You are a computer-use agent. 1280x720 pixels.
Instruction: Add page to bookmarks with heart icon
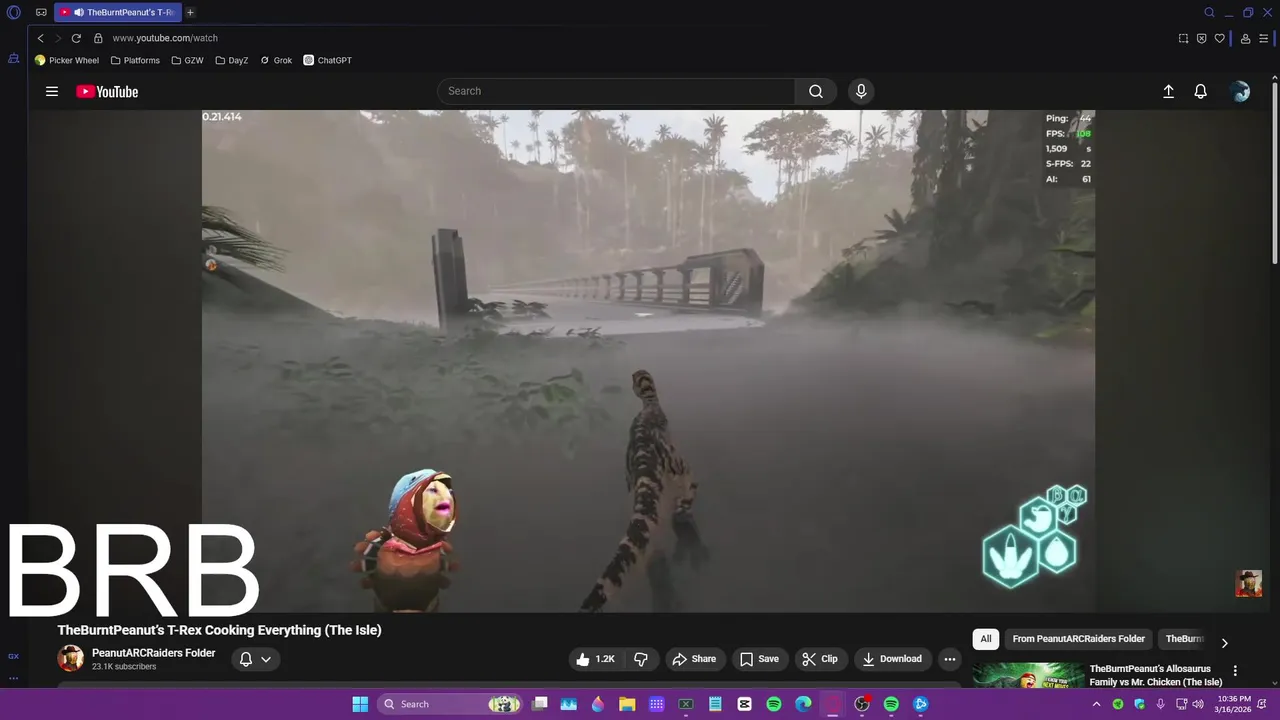pyautogui.click(x=1219, y=38)
